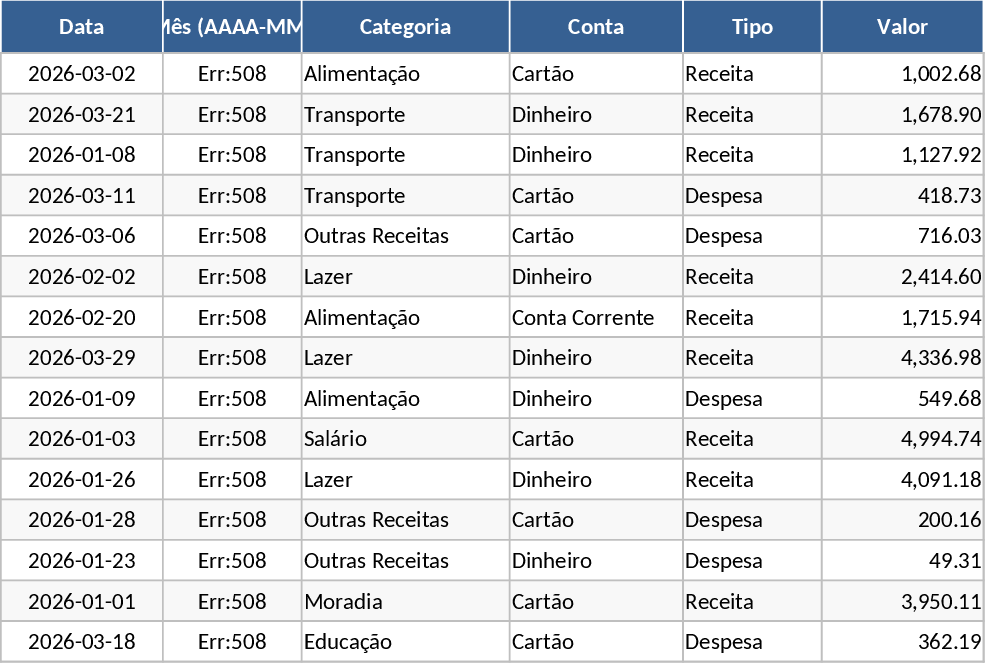Select the Valor column header

point(902,27)
